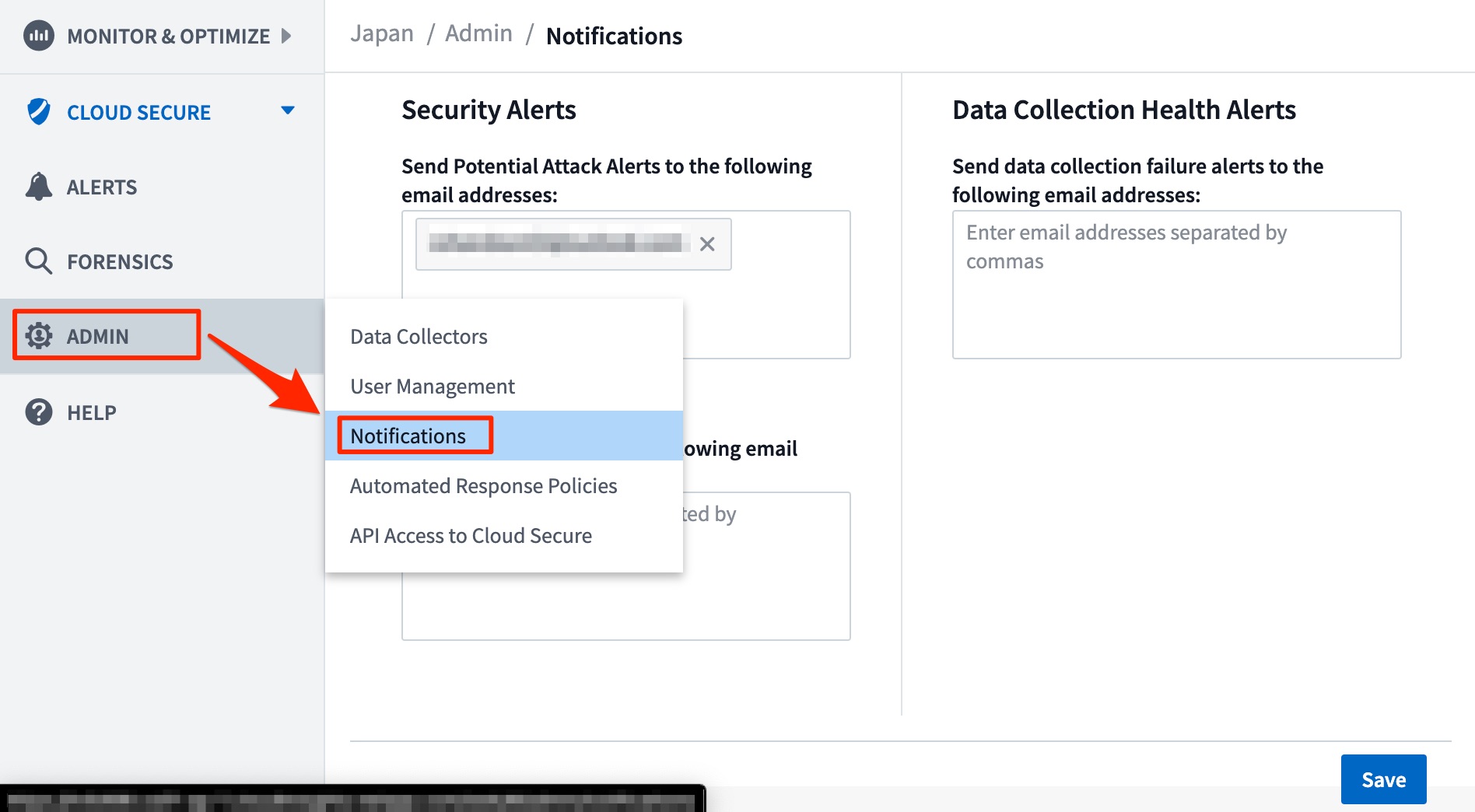Navigate to the Japan breadcrumb
This screenshot has height=812, width=1475.
(x=382, y=33)
